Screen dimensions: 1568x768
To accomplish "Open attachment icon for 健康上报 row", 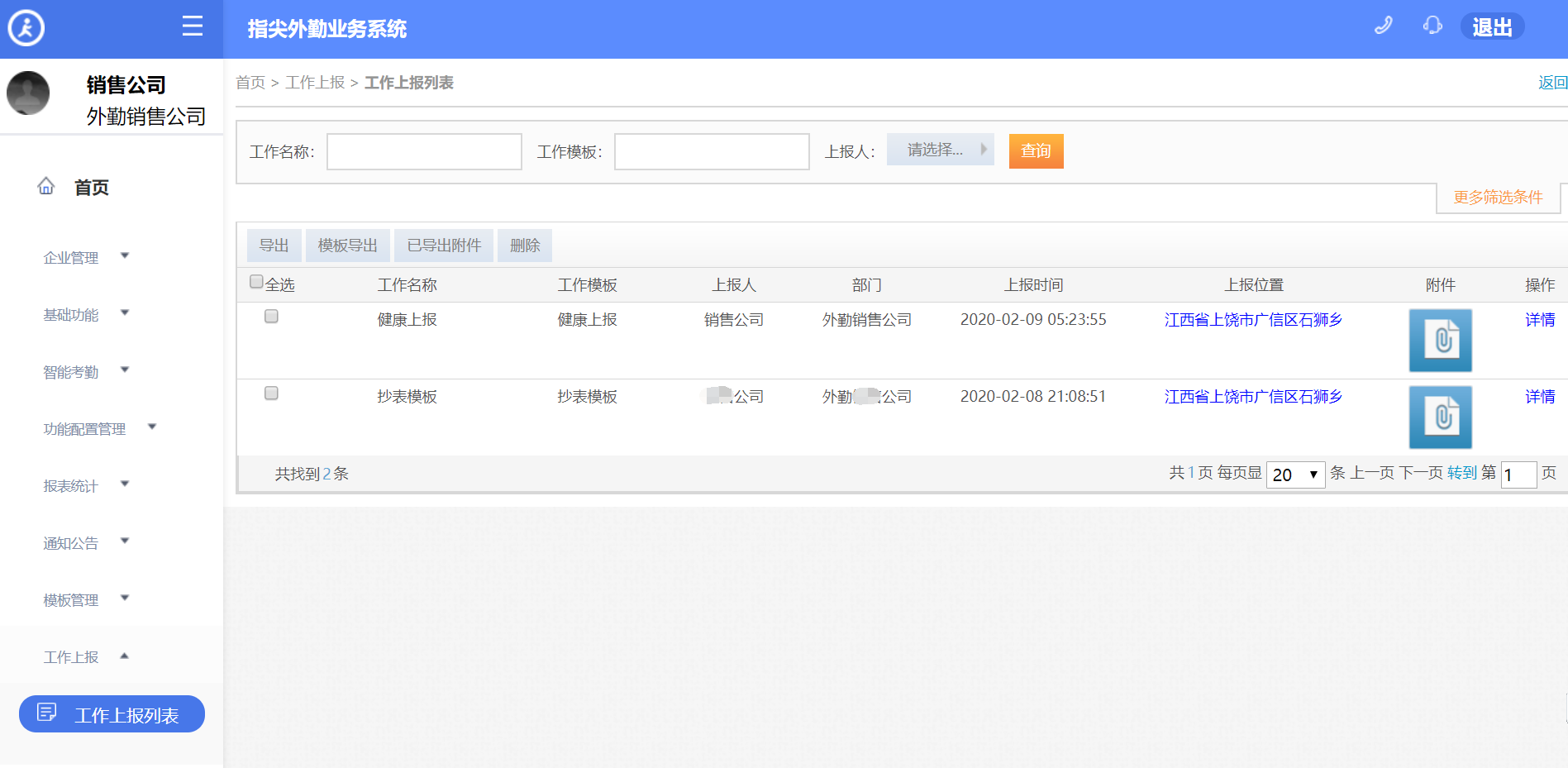I will click(x=1440, y=341).
